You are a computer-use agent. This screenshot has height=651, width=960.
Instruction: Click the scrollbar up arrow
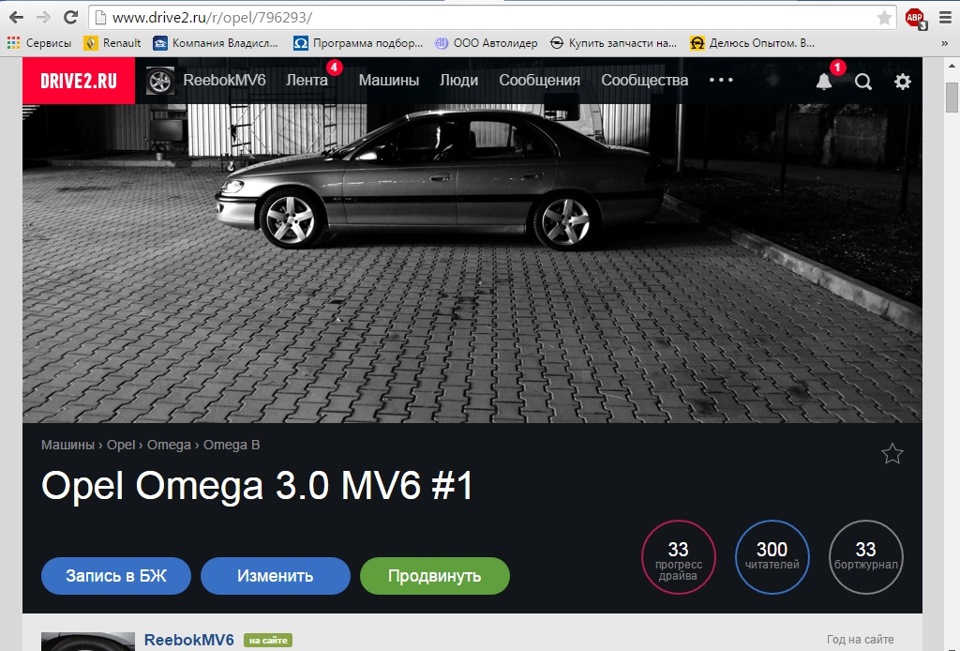pos(951,66)
